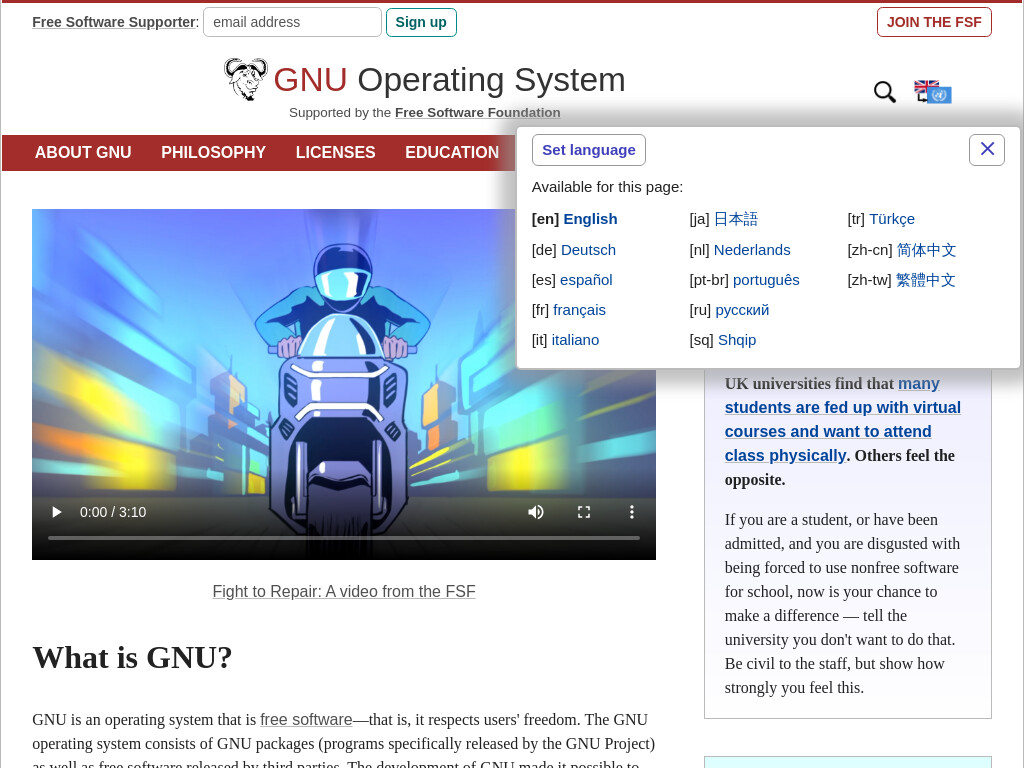1024x768 pixels.
Task: Seek using the video progress bar
Action: (344, 538)
